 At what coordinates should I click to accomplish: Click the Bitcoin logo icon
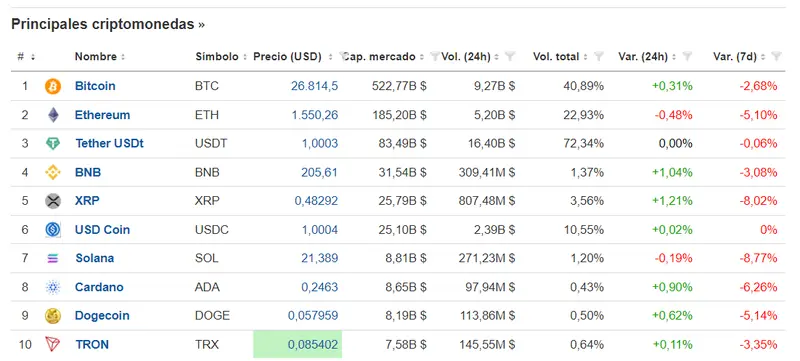pos(53,86)
